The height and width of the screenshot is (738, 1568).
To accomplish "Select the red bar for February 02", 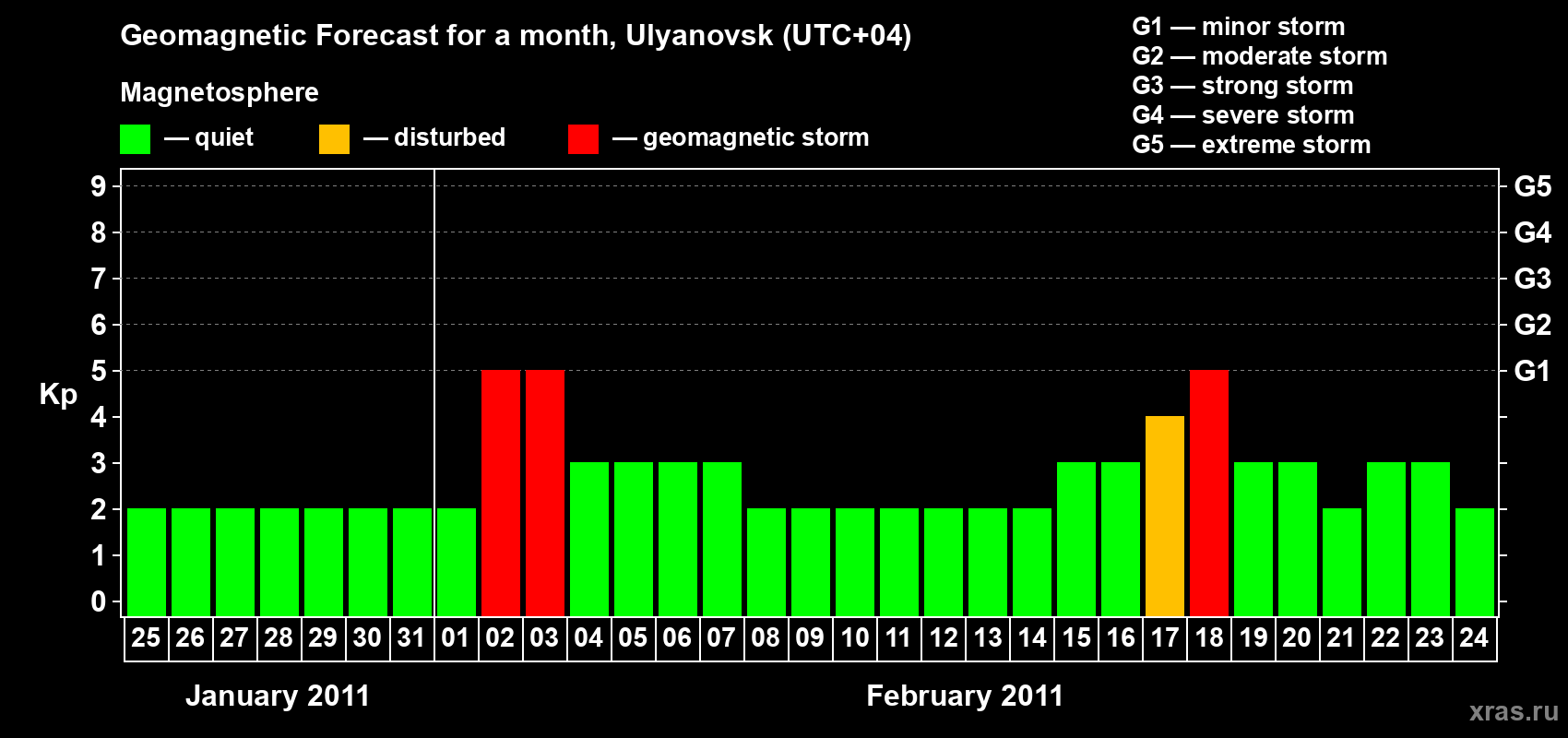I will tap(501, 493).
